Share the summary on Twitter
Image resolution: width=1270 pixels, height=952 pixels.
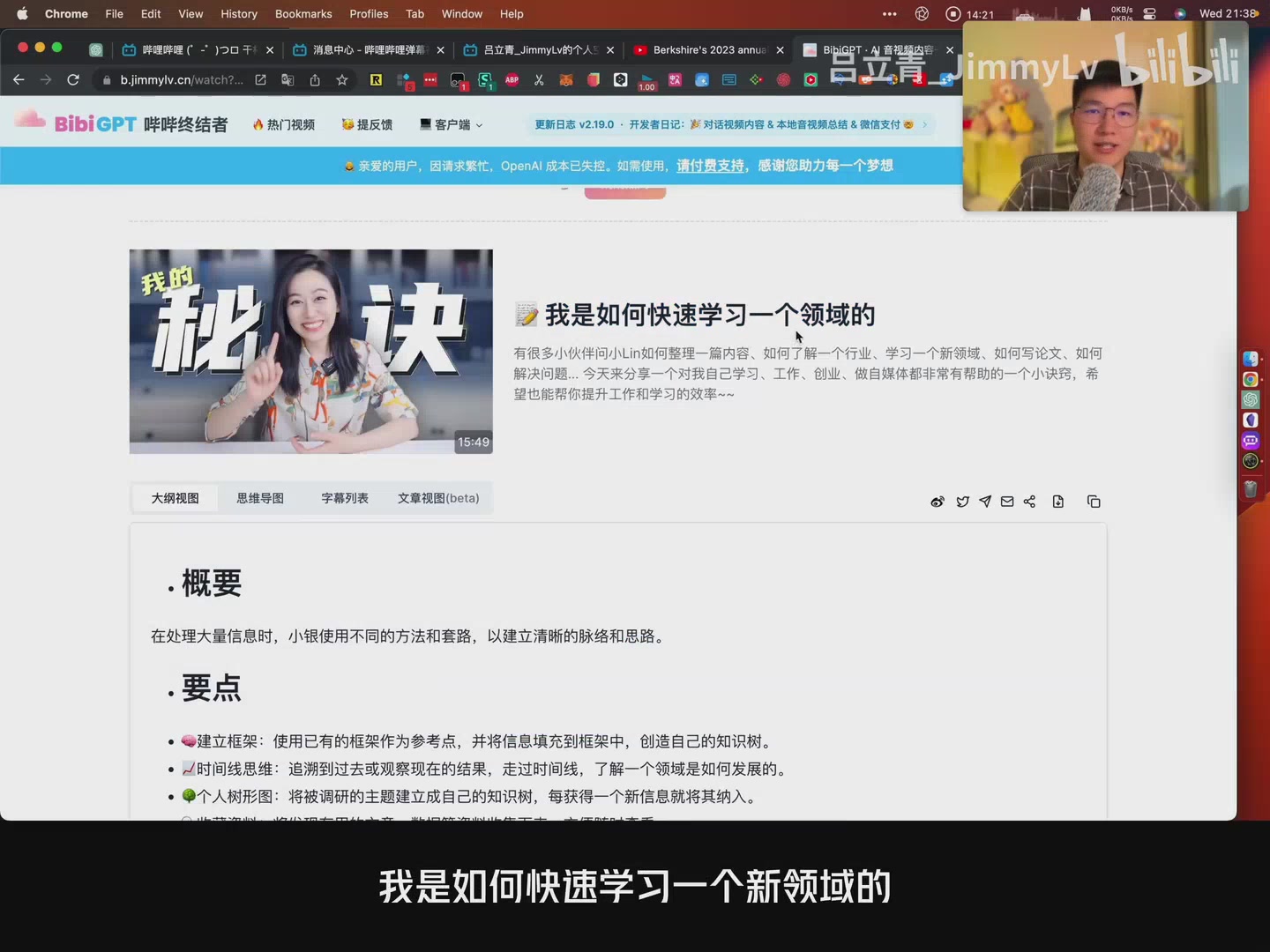coord(962,502)
